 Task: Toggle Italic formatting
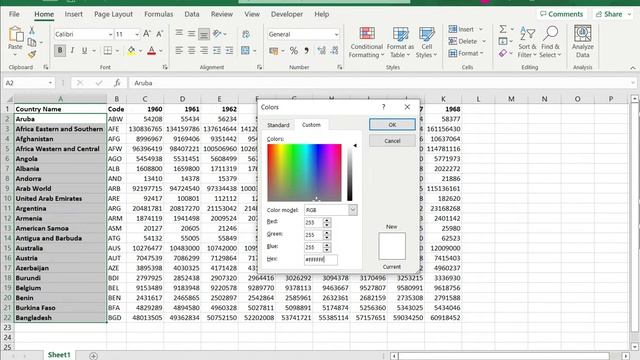pos(72,50)
